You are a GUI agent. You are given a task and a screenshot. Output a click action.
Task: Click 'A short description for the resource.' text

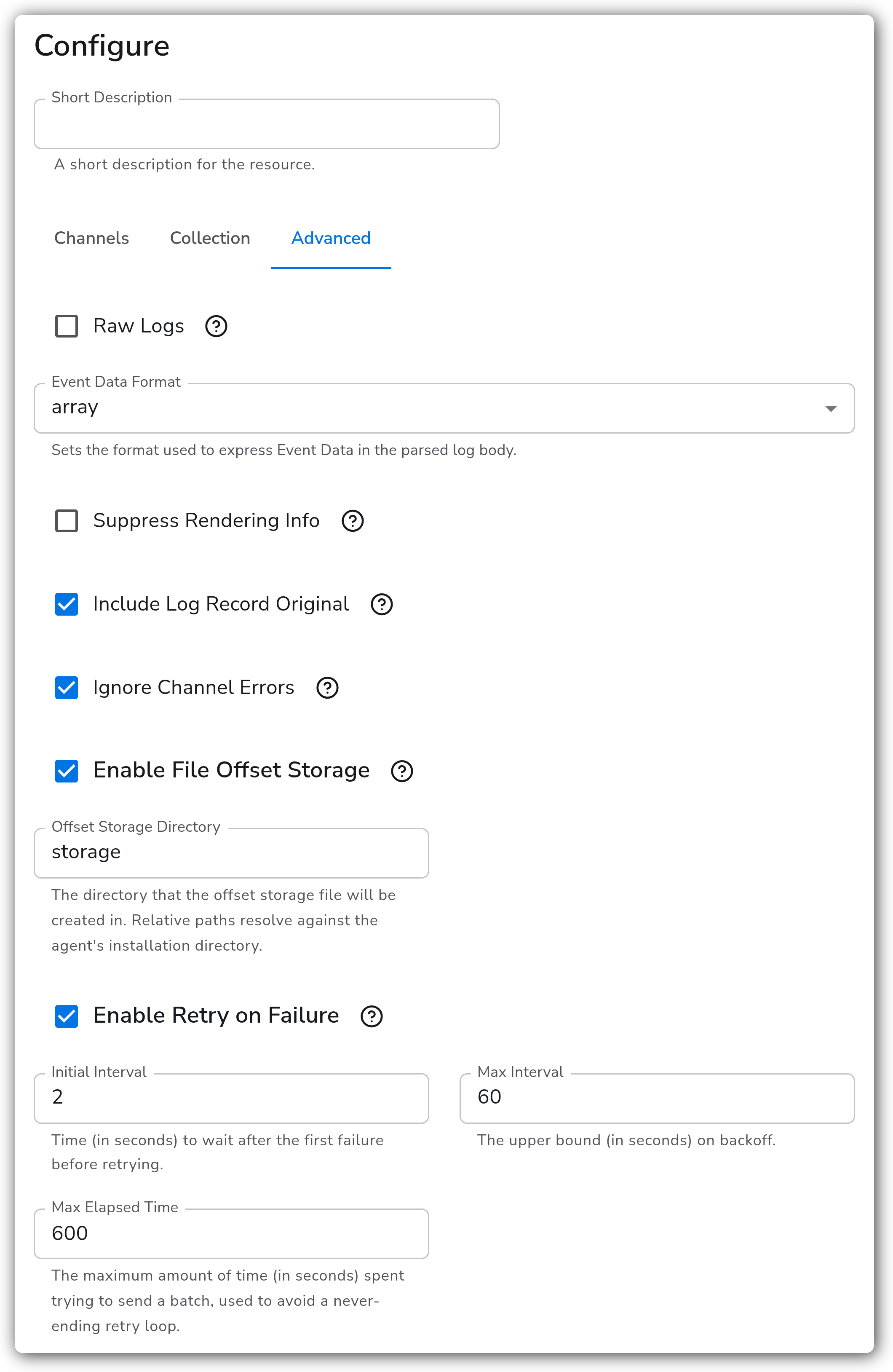184,165
